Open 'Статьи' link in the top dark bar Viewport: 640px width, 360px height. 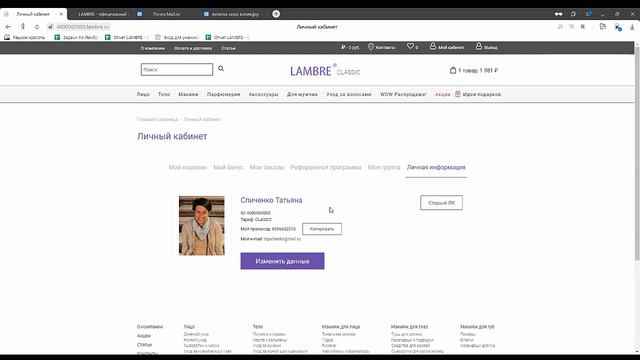pos(228,48)
